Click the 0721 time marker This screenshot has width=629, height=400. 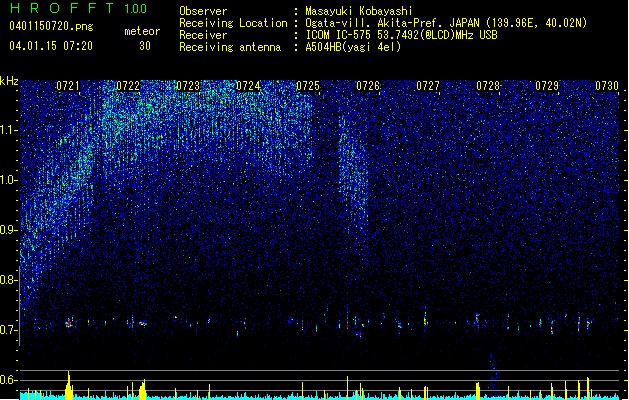pos(68,86)
